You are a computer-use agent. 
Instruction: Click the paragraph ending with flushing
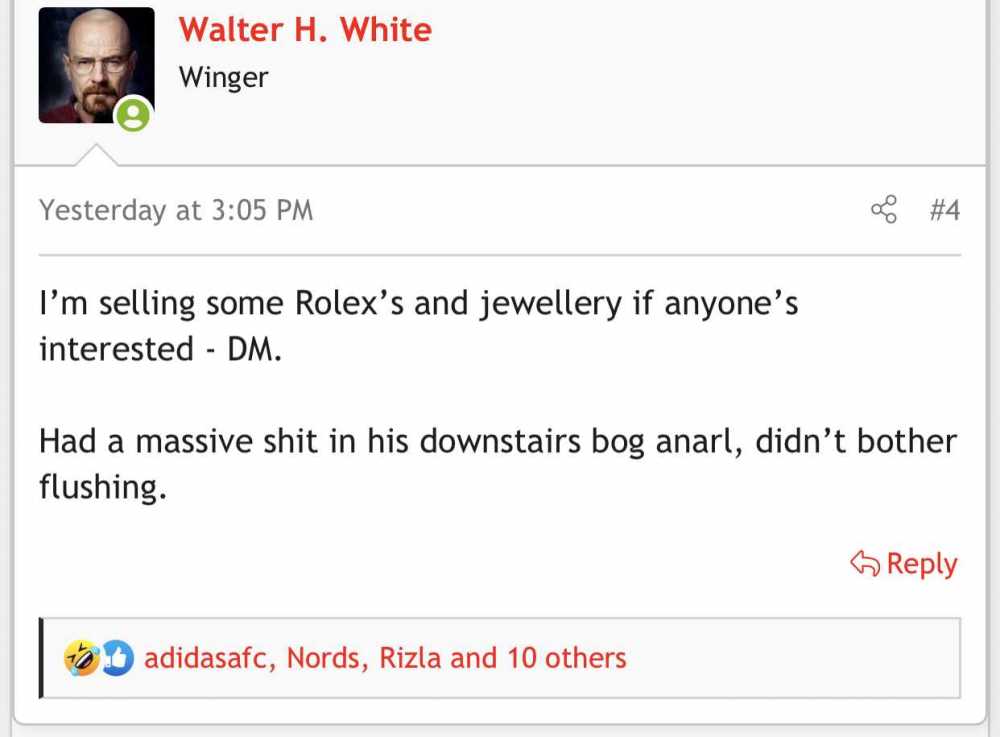tap(498, 463)
